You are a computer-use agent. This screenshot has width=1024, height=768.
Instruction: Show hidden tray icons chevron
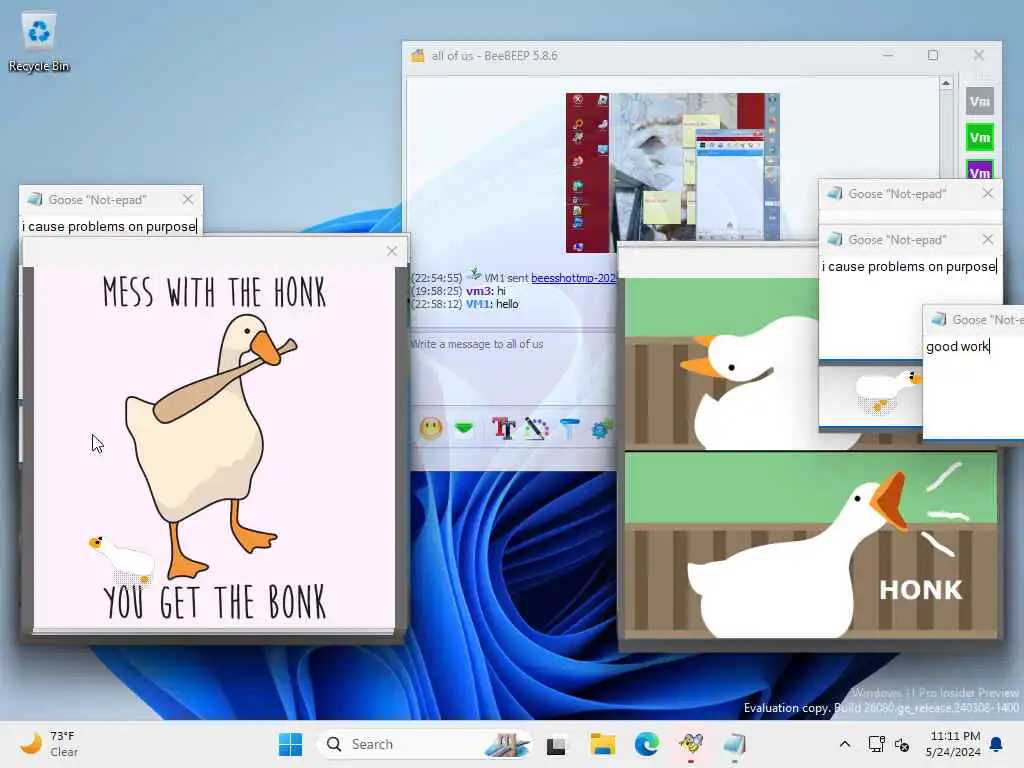(844, 744)
